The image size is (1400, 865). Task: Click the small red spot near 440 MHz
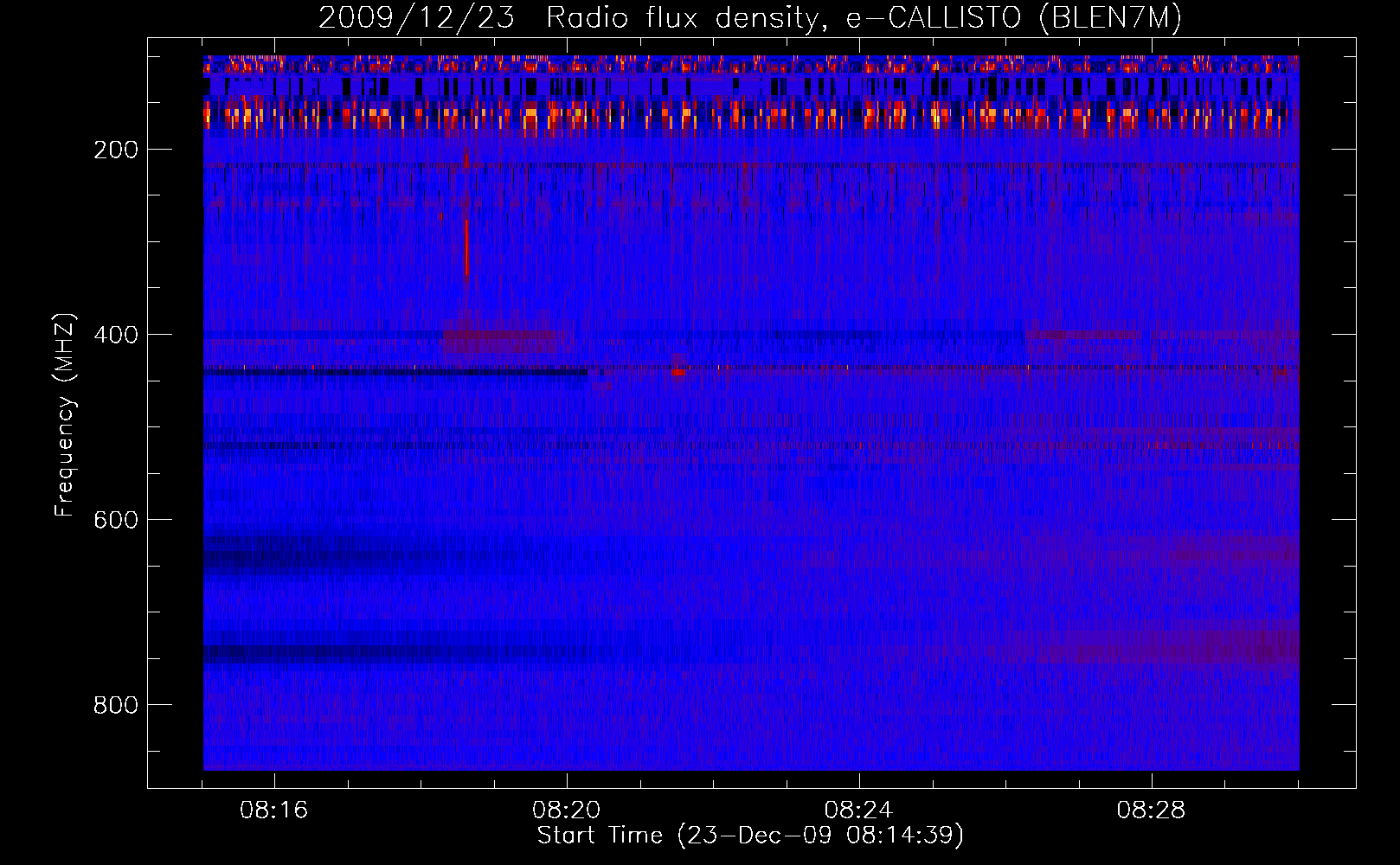(x=678, y=372)
